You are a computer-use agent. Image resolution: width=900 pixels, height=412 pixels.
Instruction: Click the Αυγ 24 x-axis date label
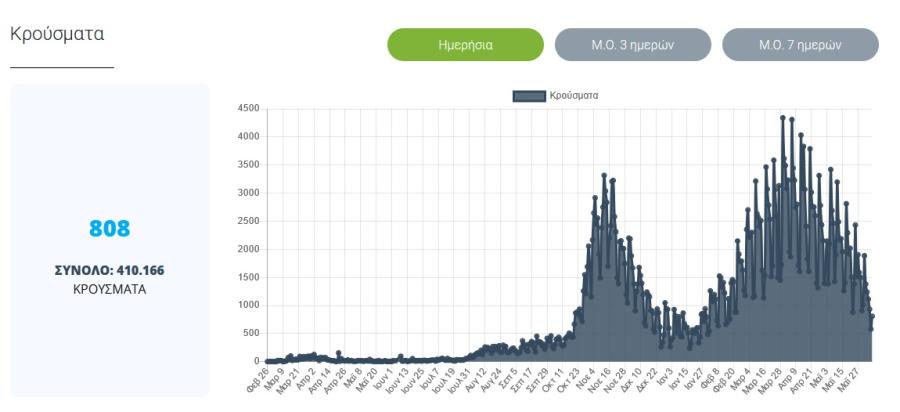pos(490,380)
